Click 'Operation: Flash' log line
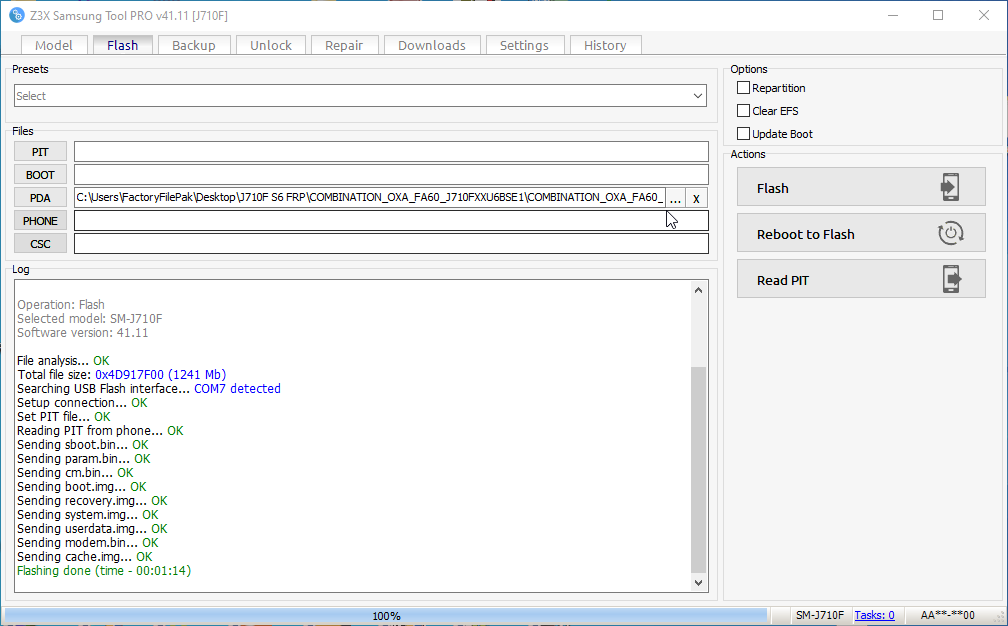The width and height of the screenshot is (1008, 626). tap(60, 304)
